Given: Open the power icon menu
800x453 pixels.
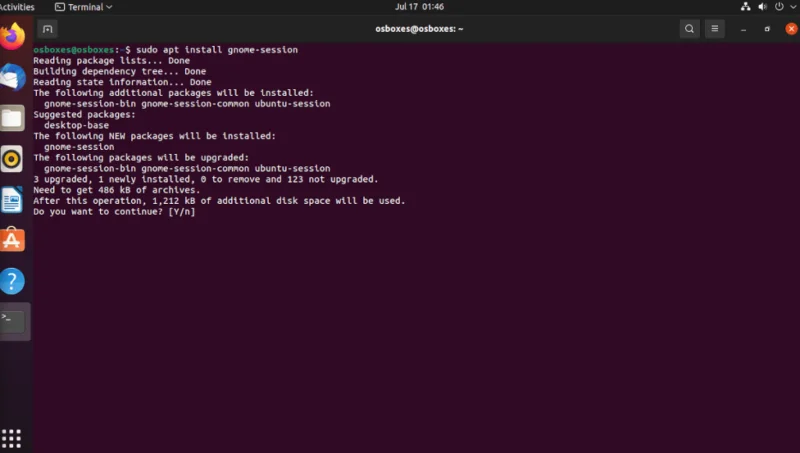Looking at the screenshot, I should (779, 7).
